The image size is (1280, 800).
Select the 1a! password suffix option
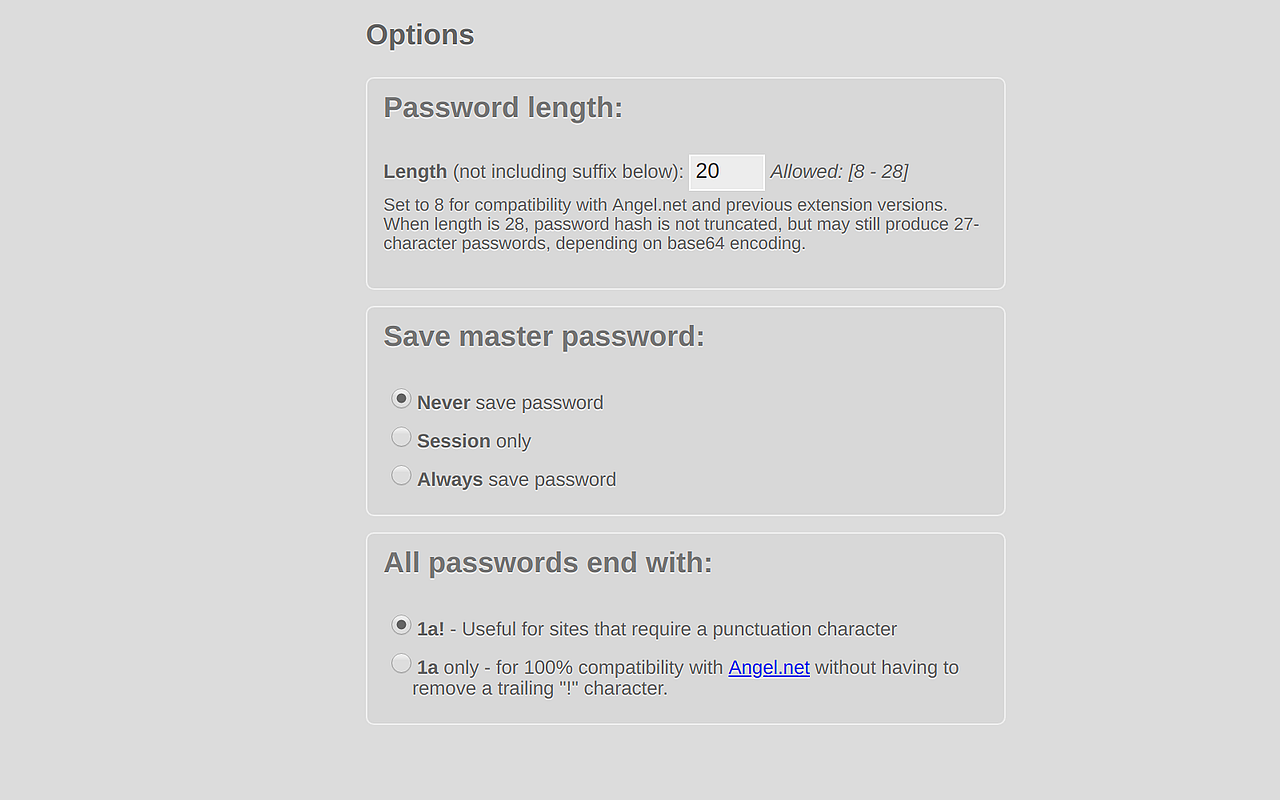(x=401, y=625)
